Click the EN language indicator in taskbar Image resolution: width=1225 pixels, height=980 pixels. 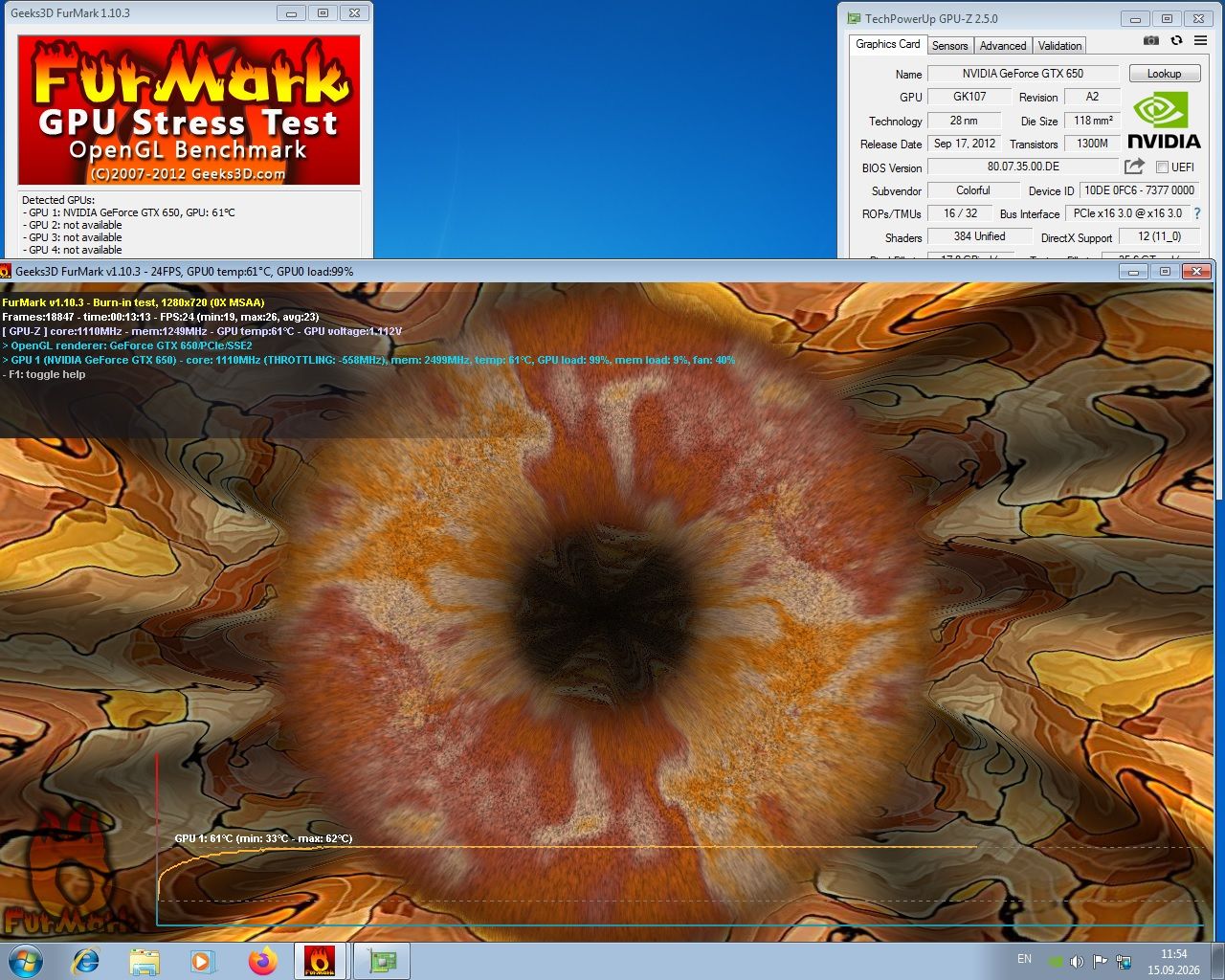pyautogui.click(x=1024, y=959)
